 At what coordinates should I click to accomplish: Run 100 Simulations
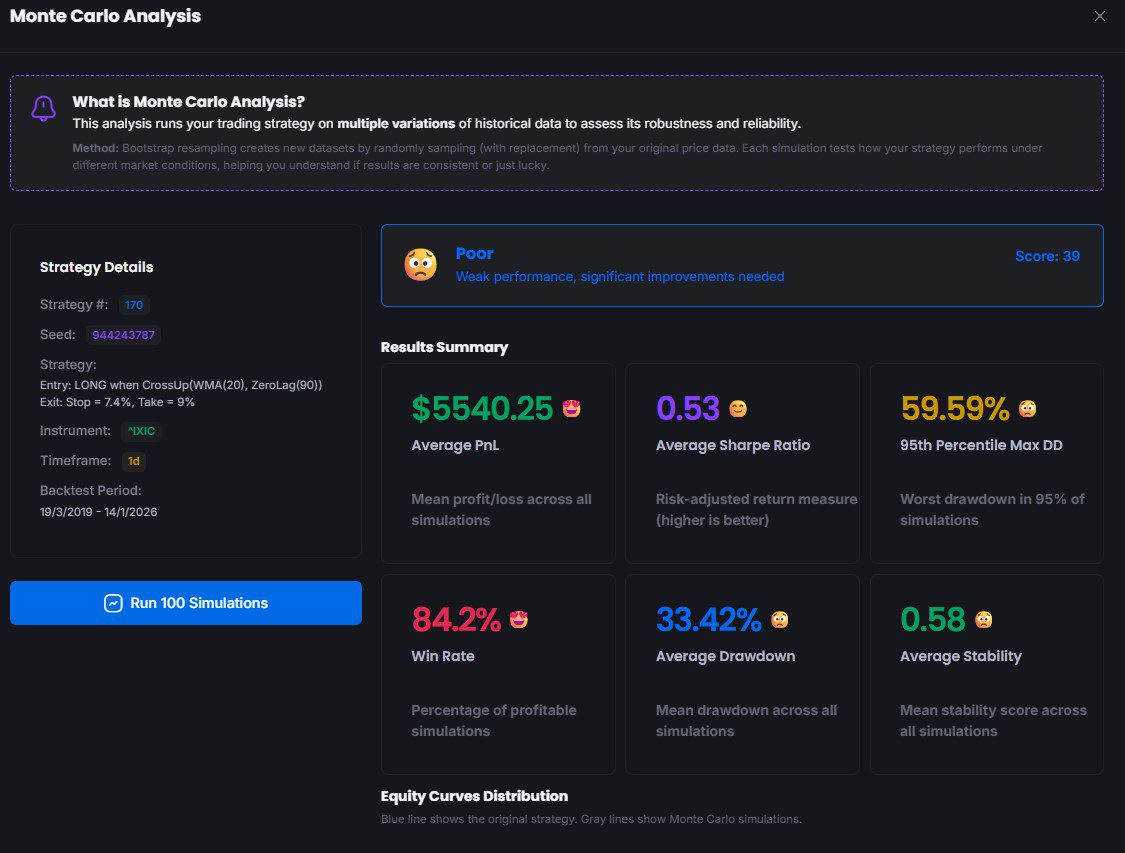(186, 603)
